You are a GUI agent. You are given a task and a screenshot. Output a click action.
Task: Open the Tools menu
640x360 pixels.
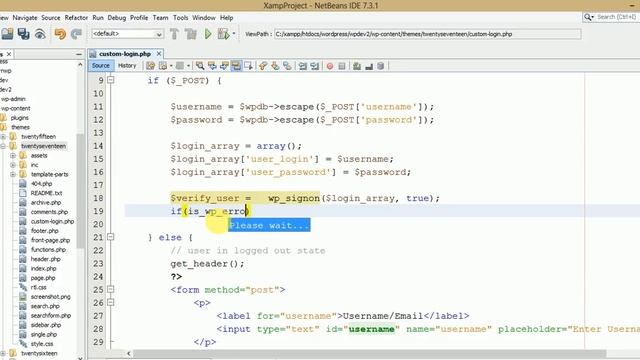pos(180,18)
